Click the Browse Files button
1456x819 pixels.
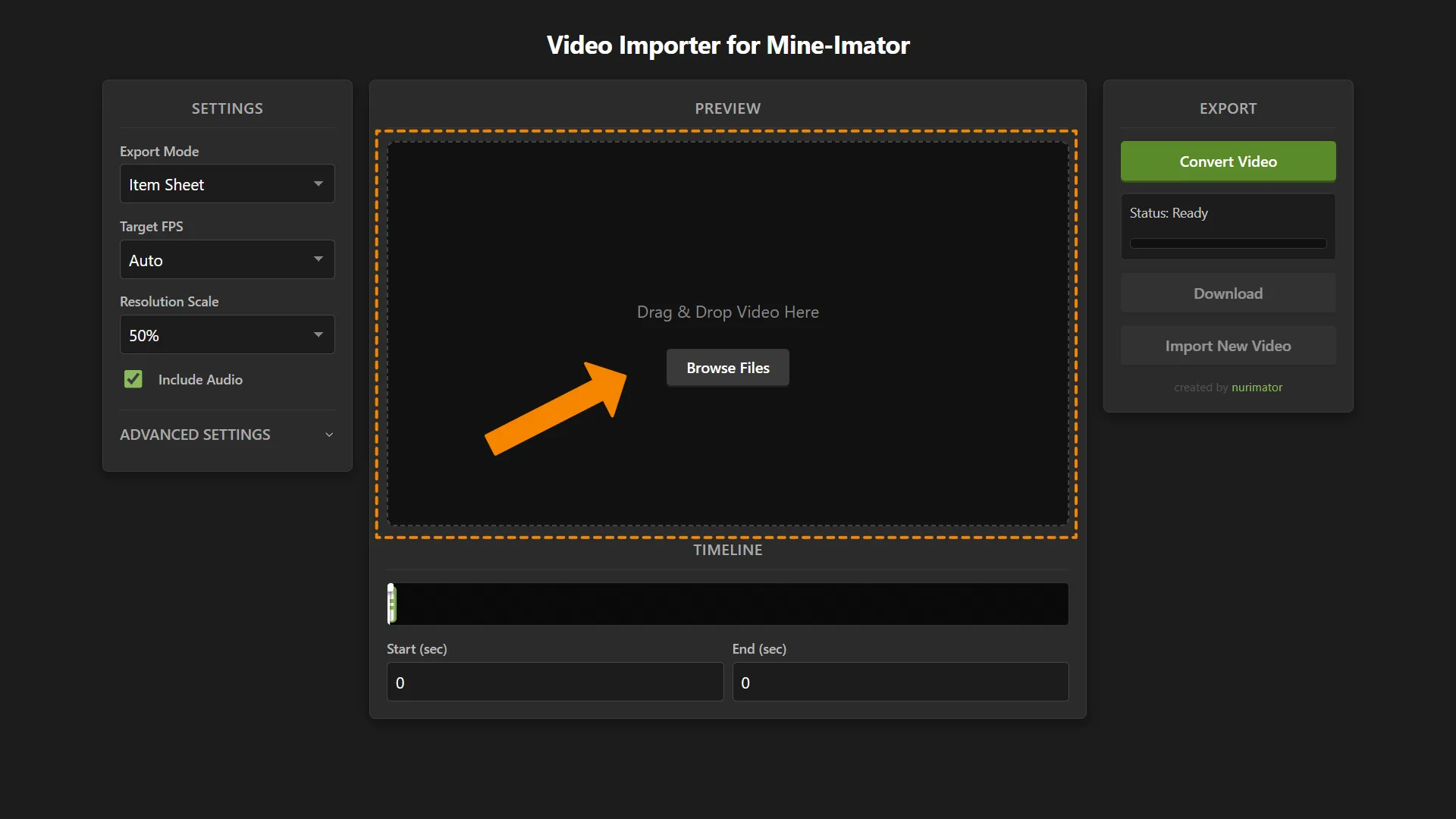[x=727, y=368]
